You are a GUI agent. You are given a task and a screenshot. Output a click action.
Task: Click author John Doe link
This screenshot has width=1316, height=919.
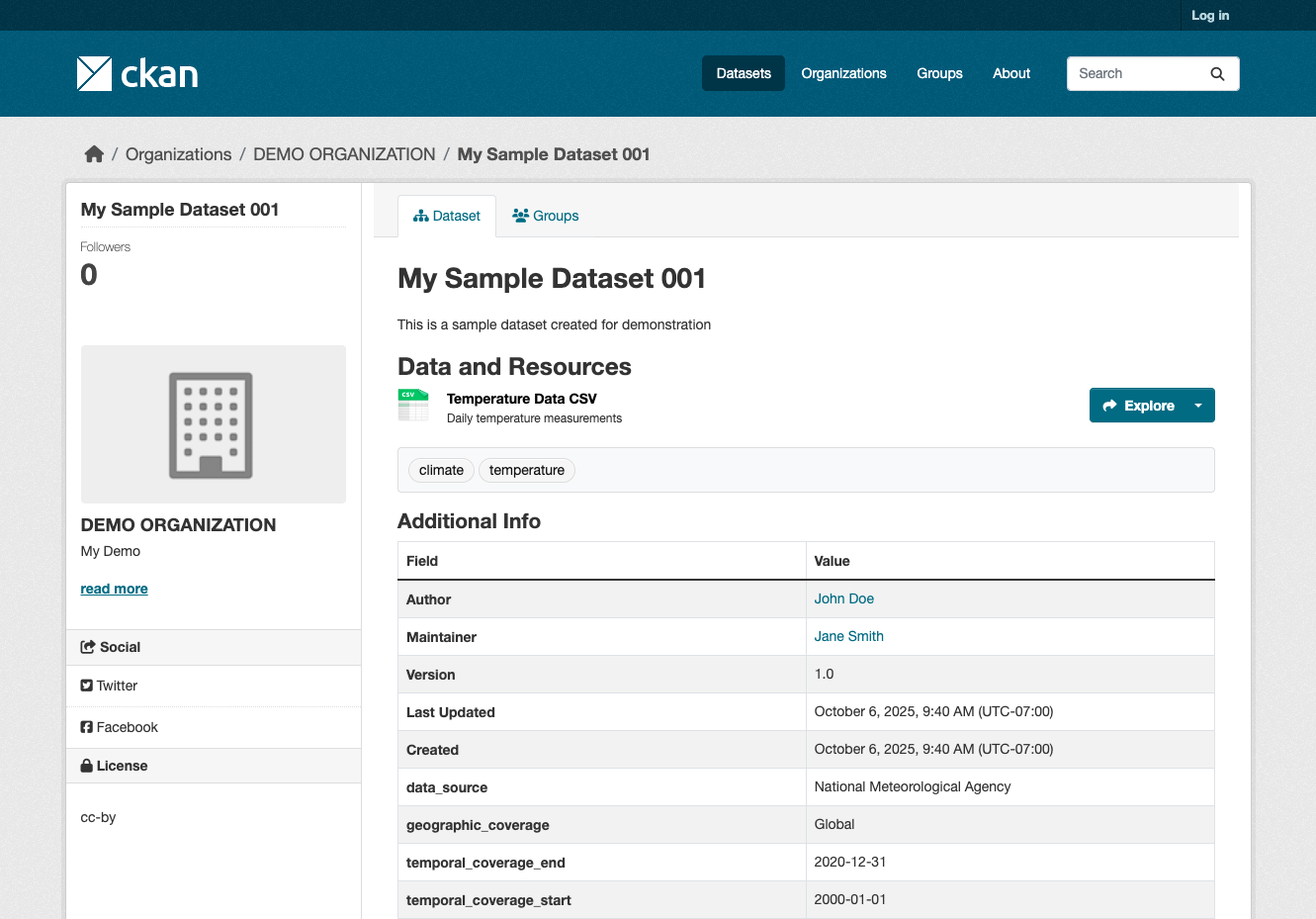(x=844, y=598)
